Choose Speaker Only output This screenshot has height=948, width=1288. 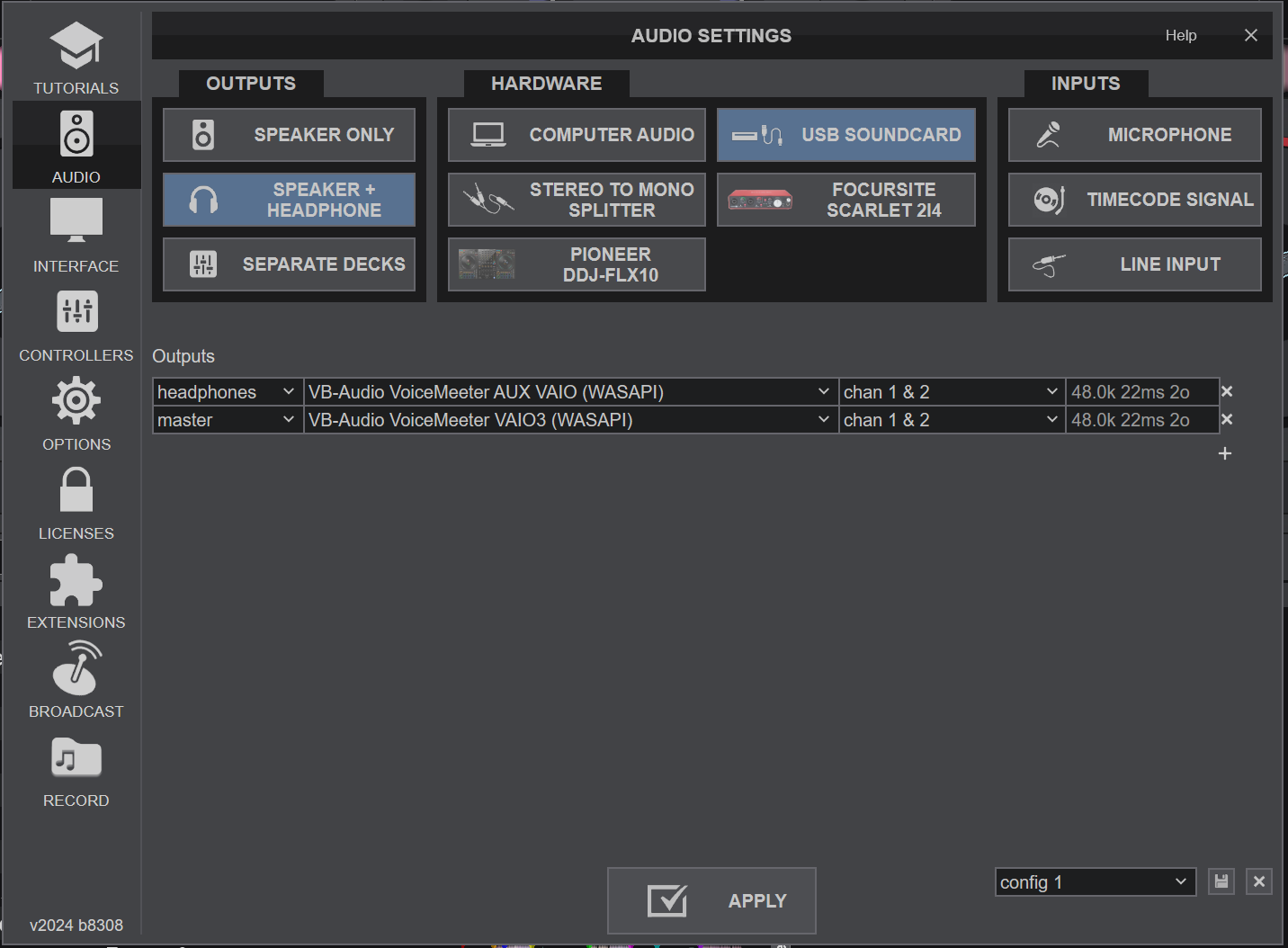[x=289, y=135]
